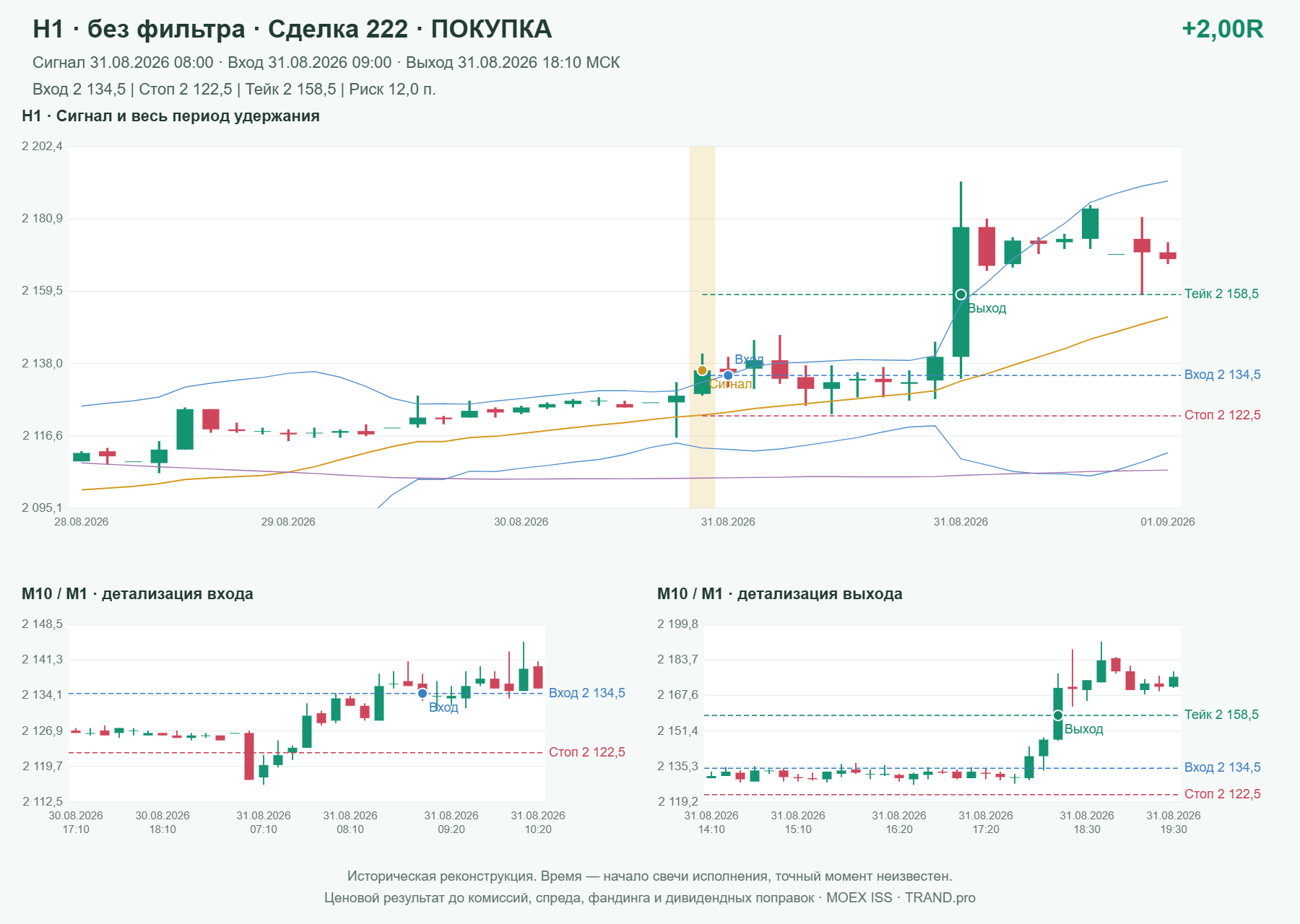Image resolution: width=1300 pixels, height=924 pixels.
Task: Click the 2 202,4 price axis label
Action: click(x=42, y=147)
